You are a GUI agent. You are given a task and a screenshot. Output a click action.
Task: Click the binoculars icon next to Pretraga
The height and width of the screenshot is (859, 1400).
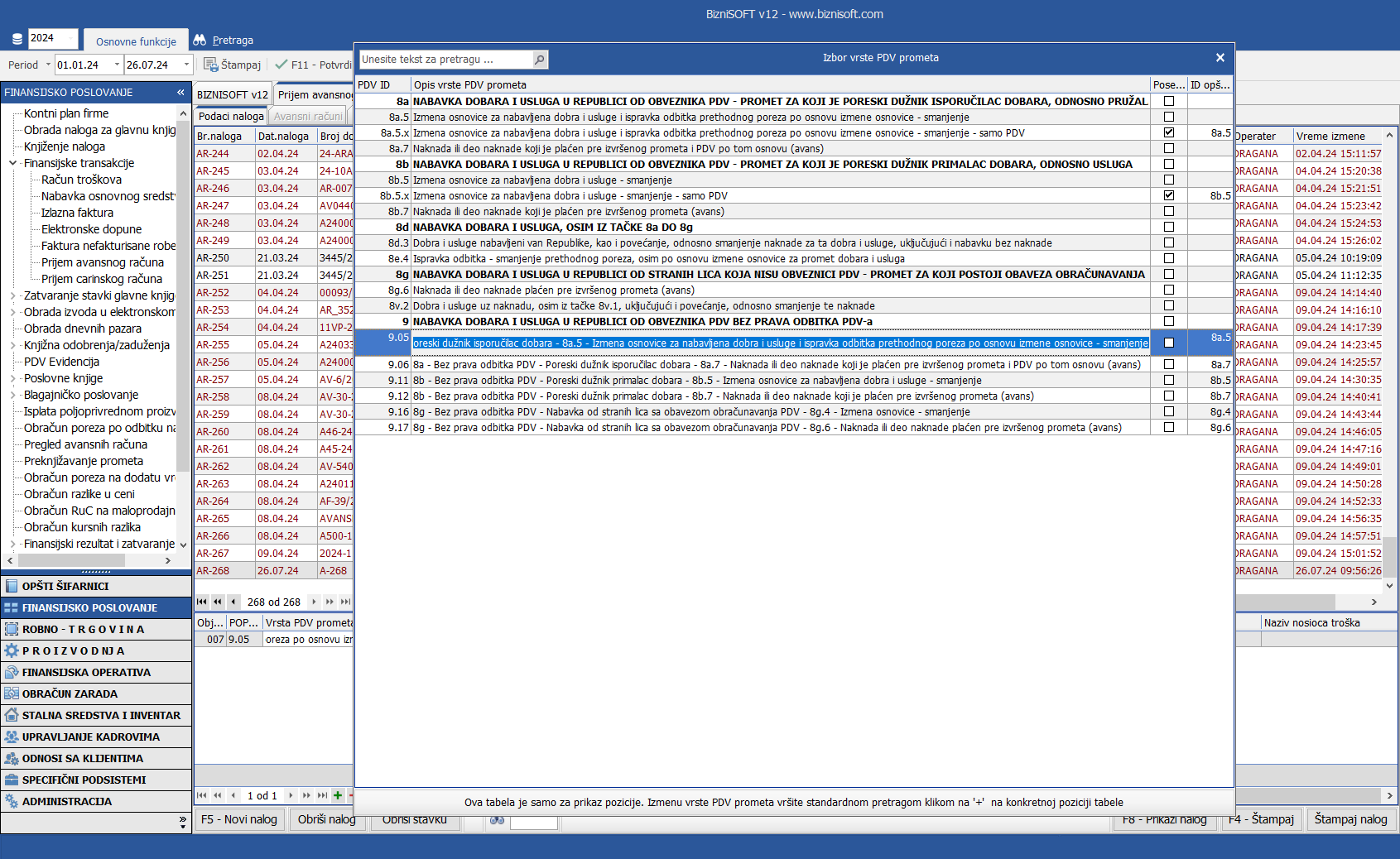click(x=200, y=40)
